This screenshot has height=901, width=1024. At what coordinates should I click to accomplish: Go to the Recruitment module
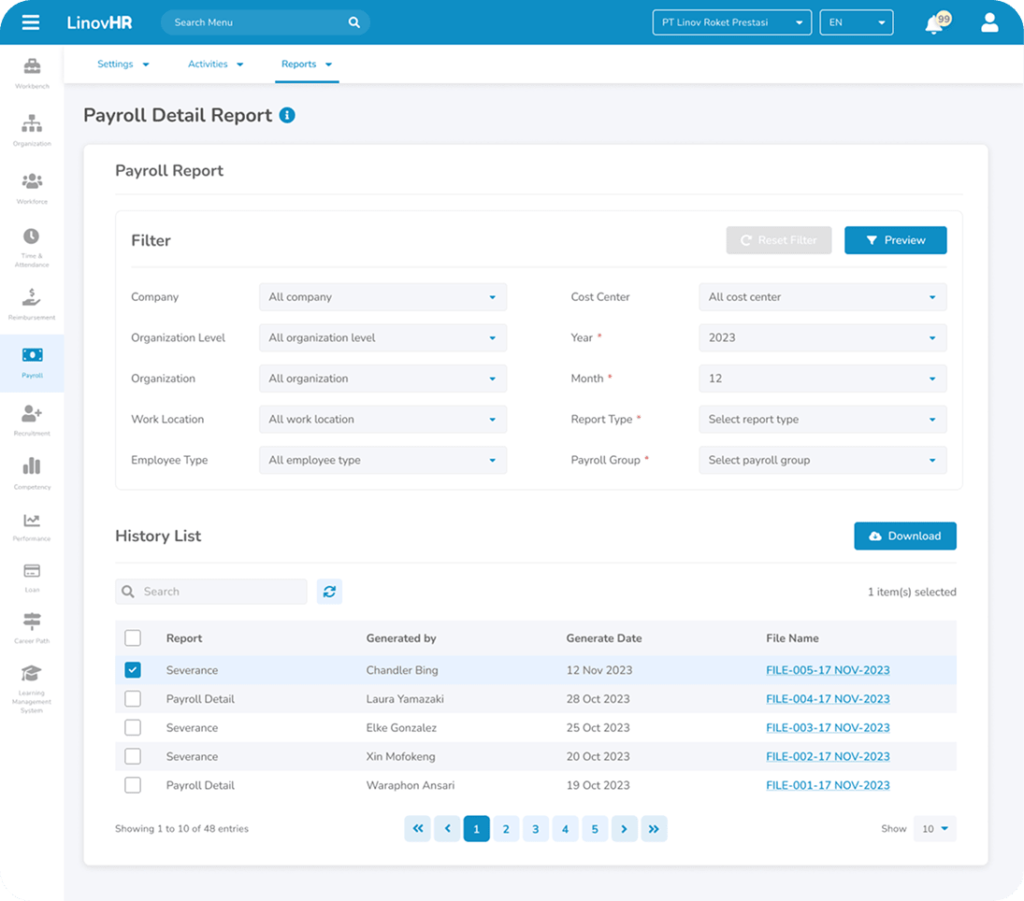31,420
